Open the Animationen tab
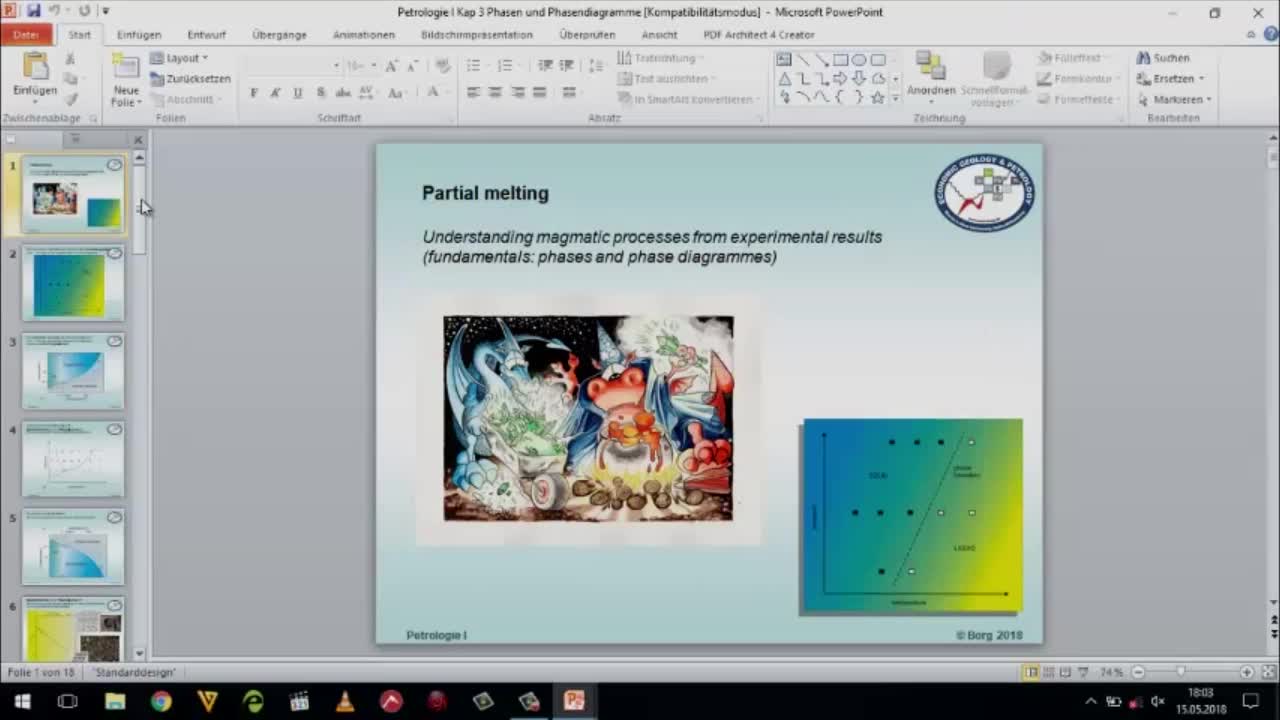1280x720 pixels. (364, 34)
